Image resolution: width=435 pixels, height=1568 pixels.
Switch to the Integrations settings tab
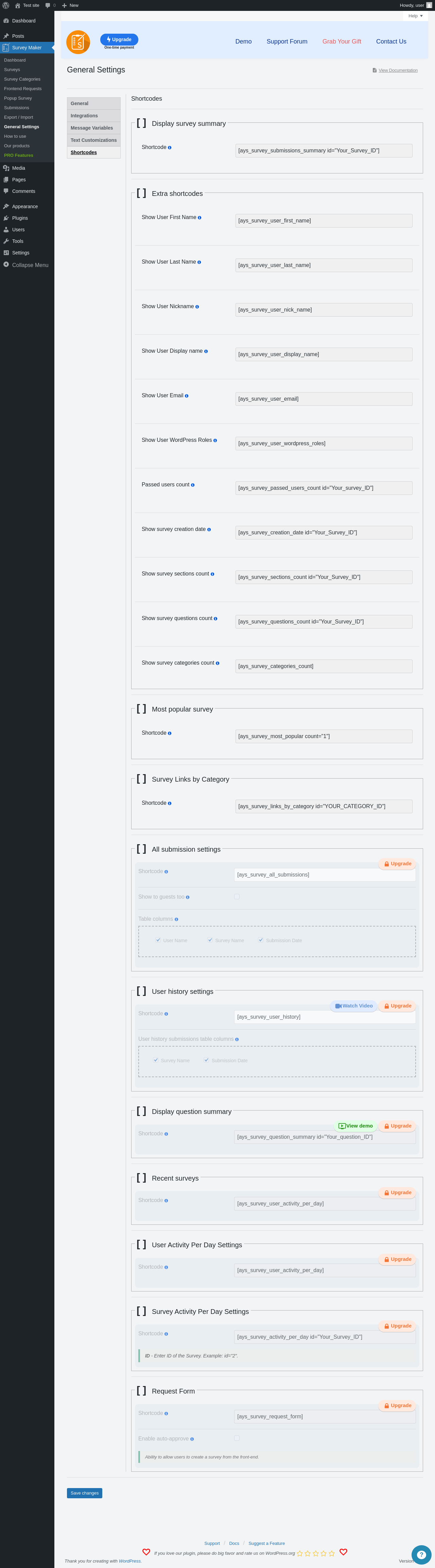click(x=94, y=116)
